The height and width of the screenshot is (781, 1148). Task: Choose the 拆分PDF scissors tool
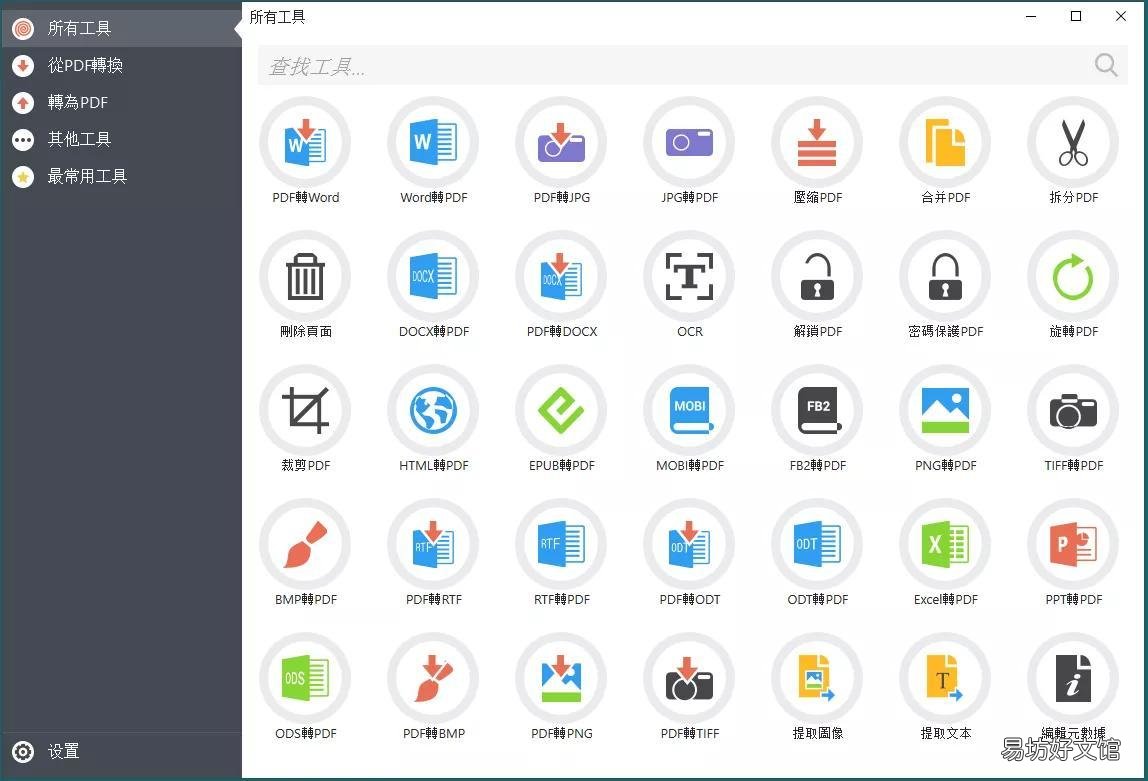pos(1073,143)
